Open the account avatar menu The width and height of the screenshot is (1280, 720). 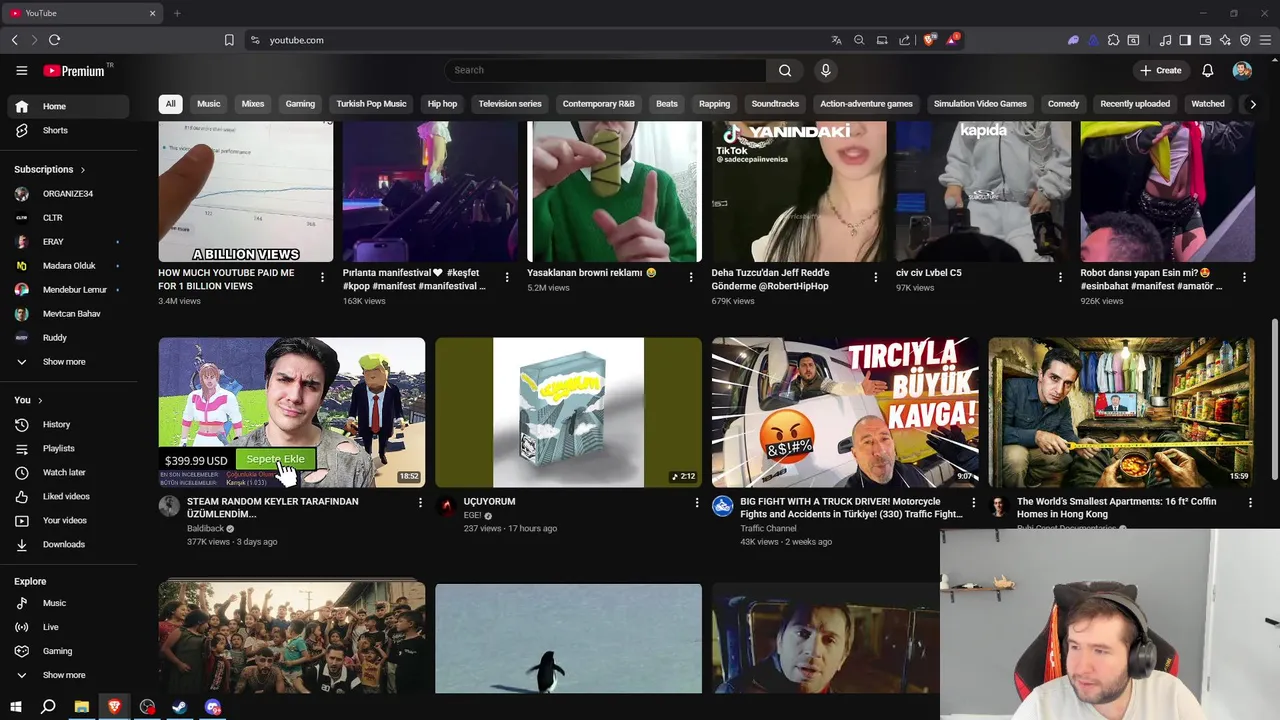[x=1242, y=70]
